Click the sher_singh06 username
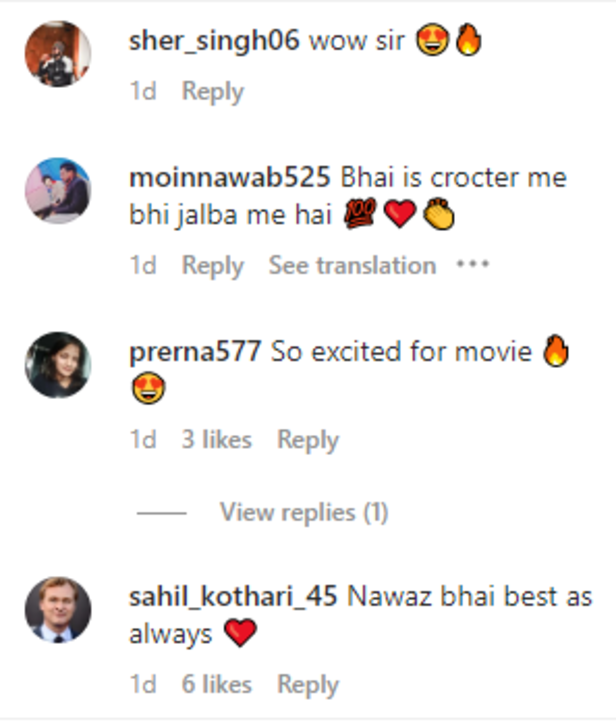This screenshot has width=616, height=724. coord(214,42)
